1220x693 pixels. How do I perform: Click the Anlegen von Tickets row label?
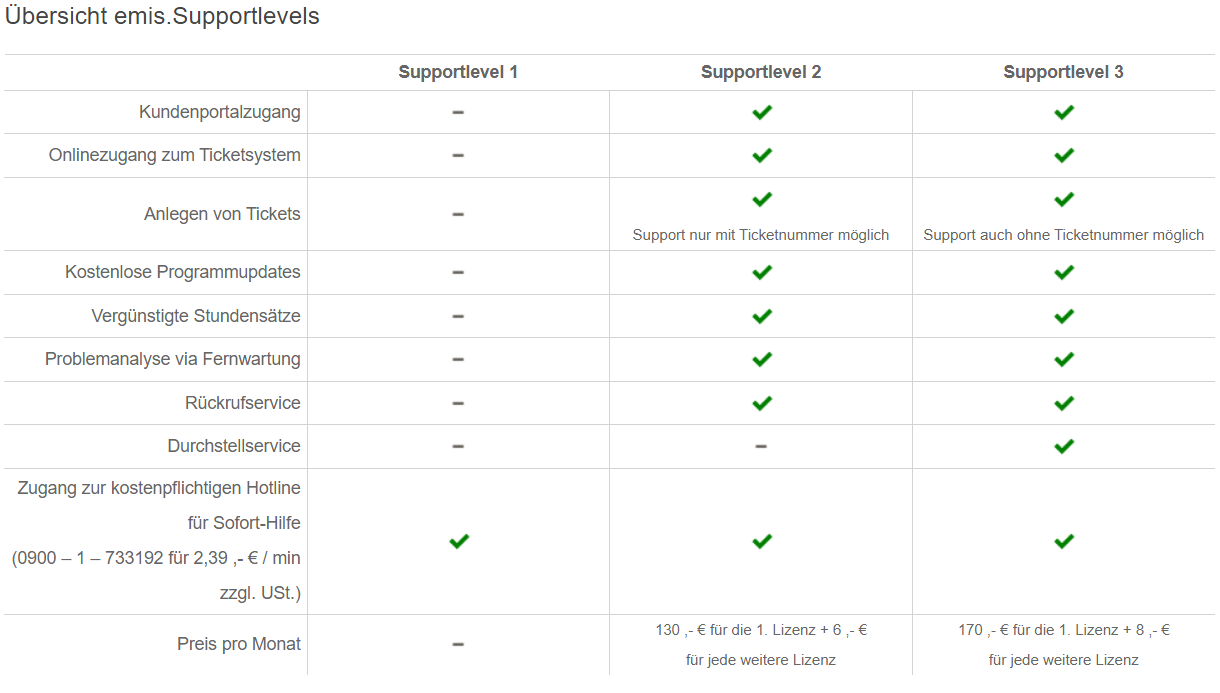click(222, 214)
